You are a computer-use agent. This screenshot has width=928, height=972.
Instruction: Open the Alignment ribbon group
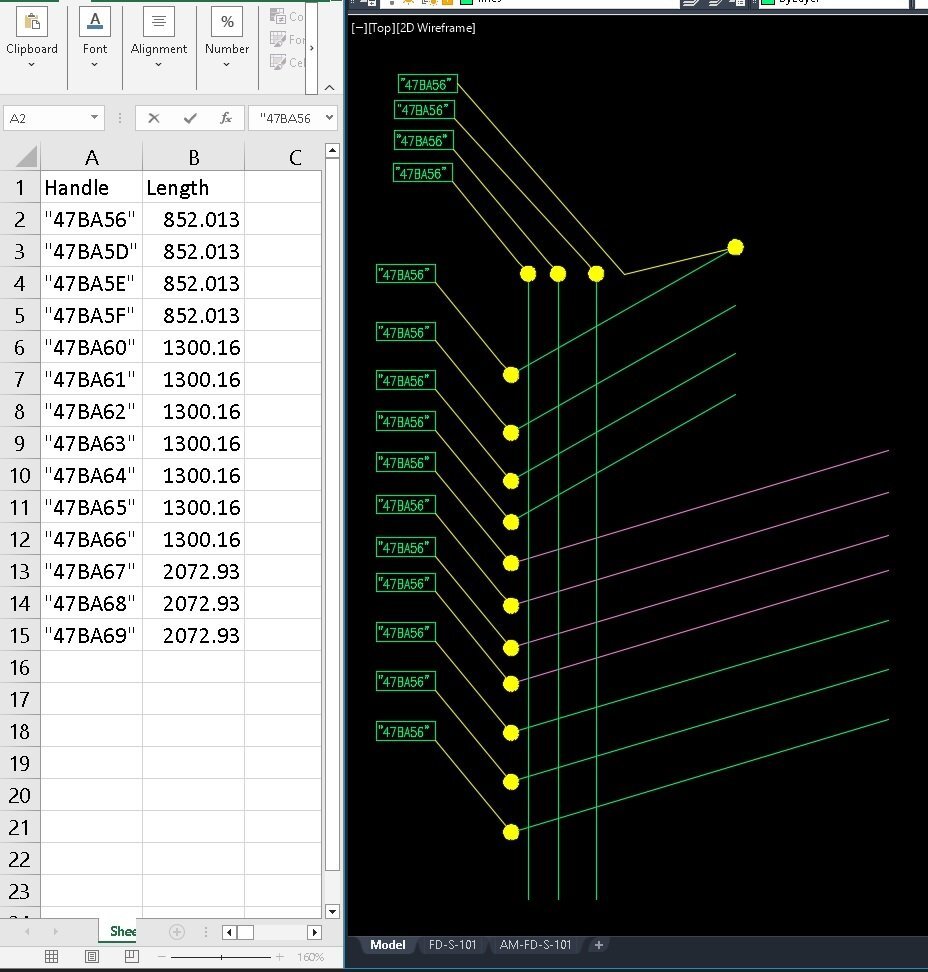point(159,37)
